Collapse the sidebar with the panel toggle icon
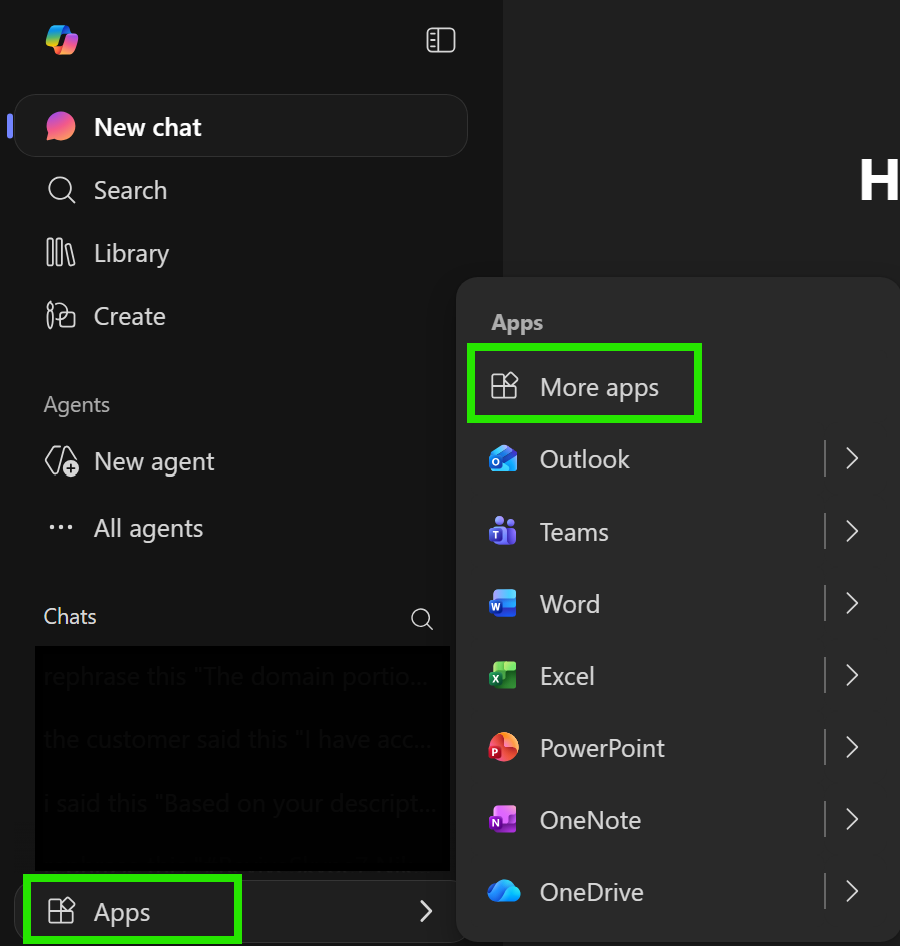900x946 pixels. [440, 40]
